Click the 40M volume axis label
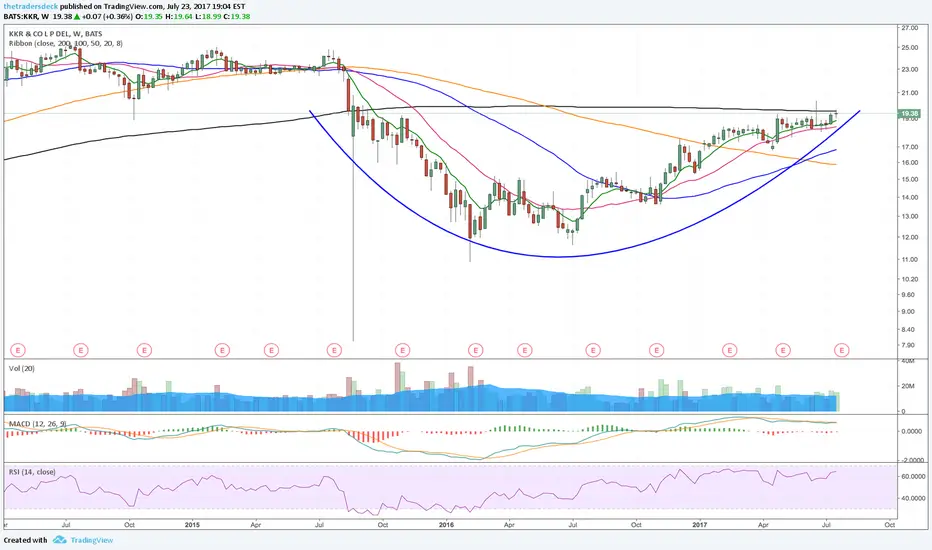Image resolution: width=932 pixels, height=550 pixels. point(908,361)
